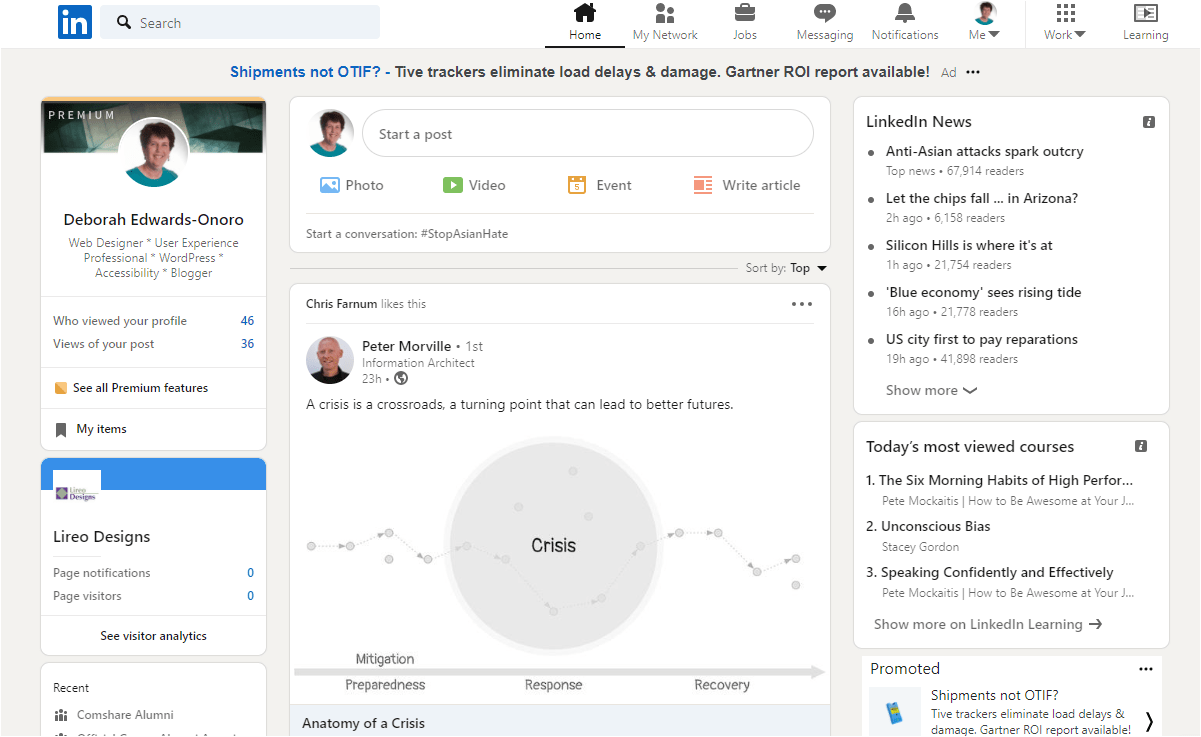Open Views of your post

click(x=154, y=344)
